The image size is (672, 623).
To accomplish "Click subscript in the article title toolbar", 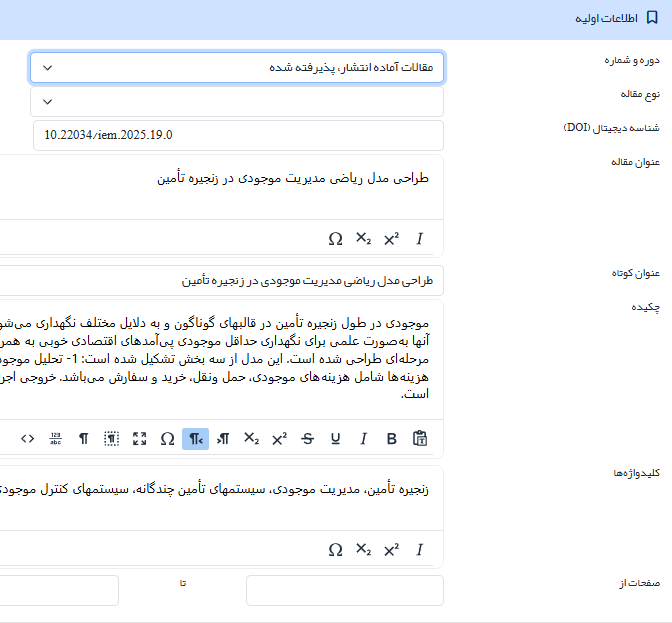I will 363,239.
